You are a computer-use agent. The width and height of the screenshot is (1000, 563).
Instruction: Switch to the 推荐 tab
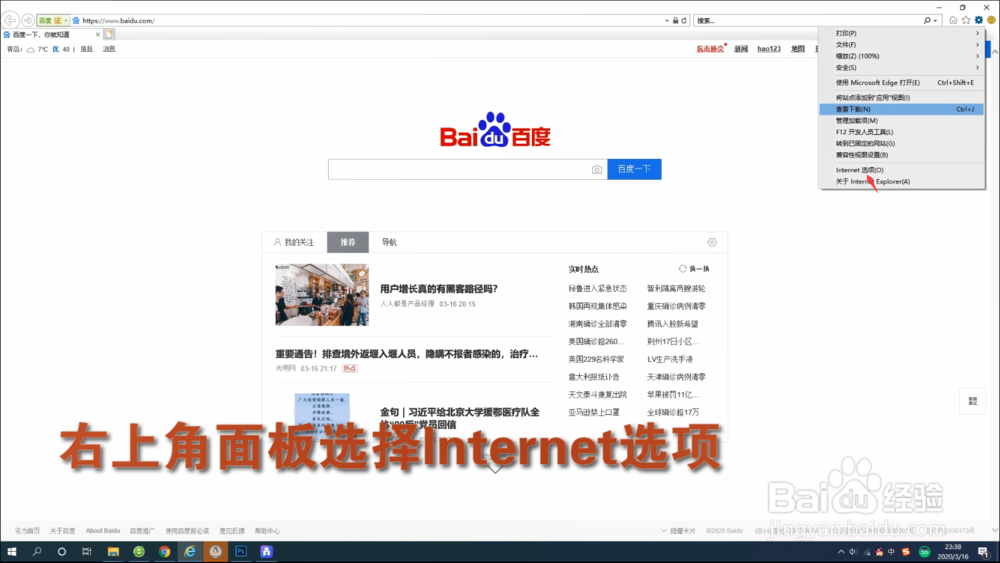coord(348,242)
